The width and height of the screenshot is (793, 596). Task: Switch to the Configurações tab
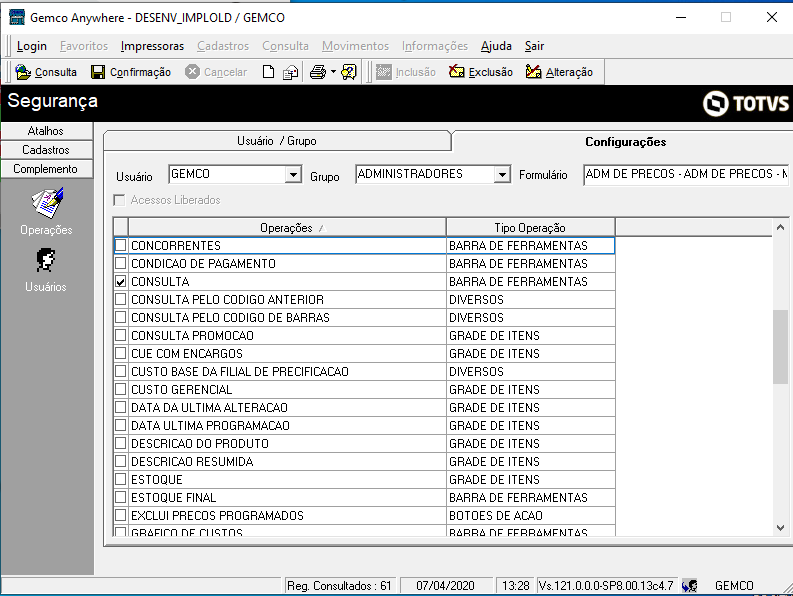coord(625,142)
